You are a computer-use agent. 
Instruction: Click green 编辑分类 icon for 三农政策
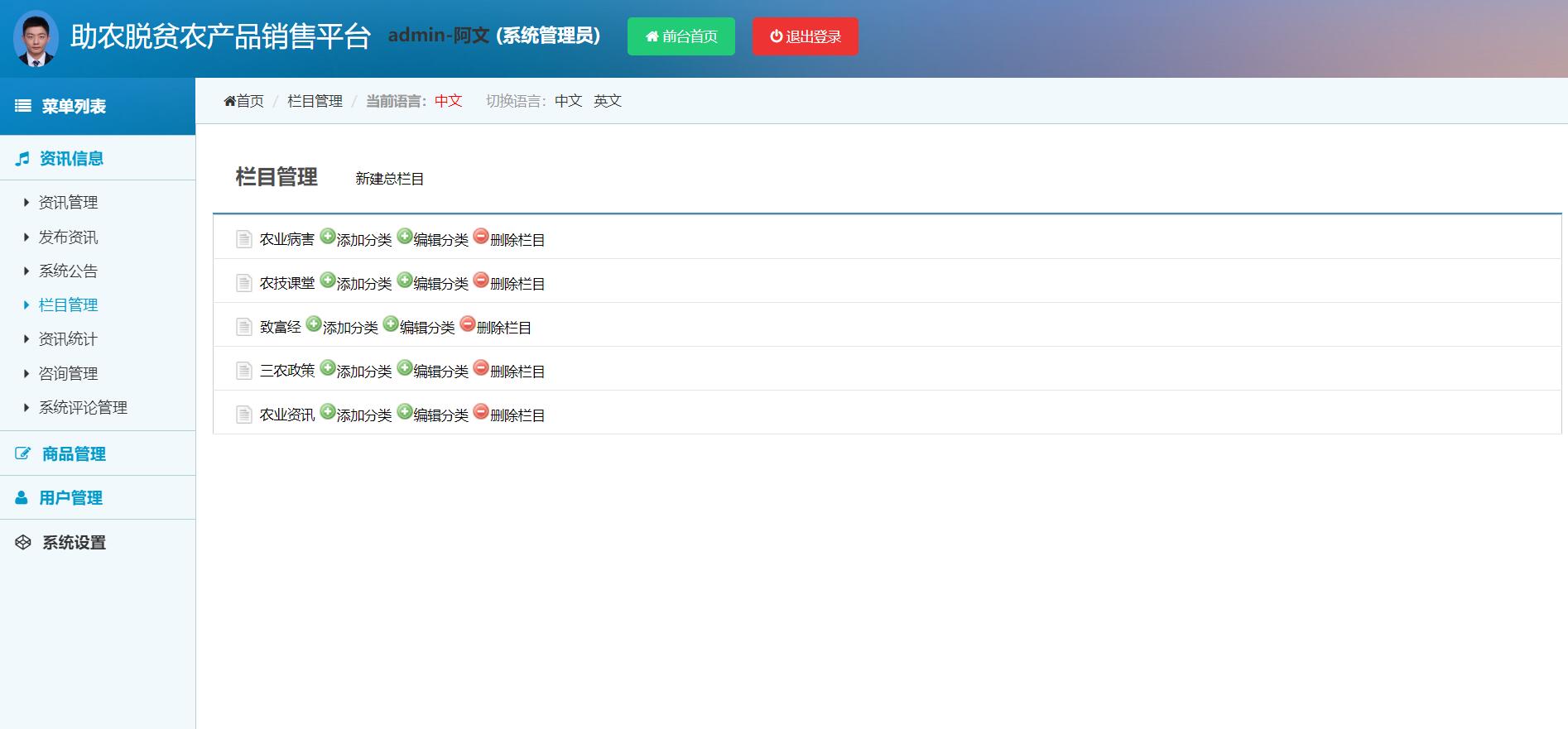pyautogui.click(x=405, y=367)
